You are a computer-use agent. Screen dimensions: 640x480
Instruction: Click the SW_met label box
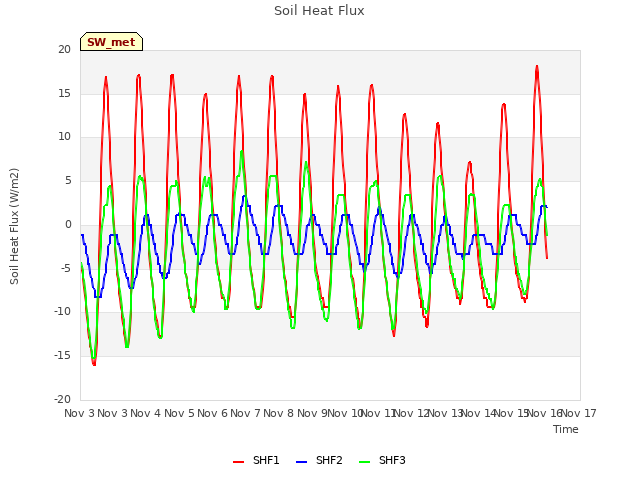(x=111, y=42)
